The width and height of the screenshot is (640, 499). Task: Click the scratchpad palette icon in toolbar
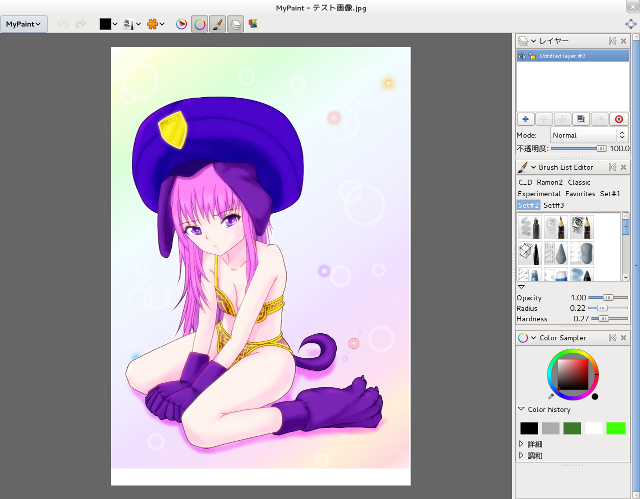pos(253,24)
